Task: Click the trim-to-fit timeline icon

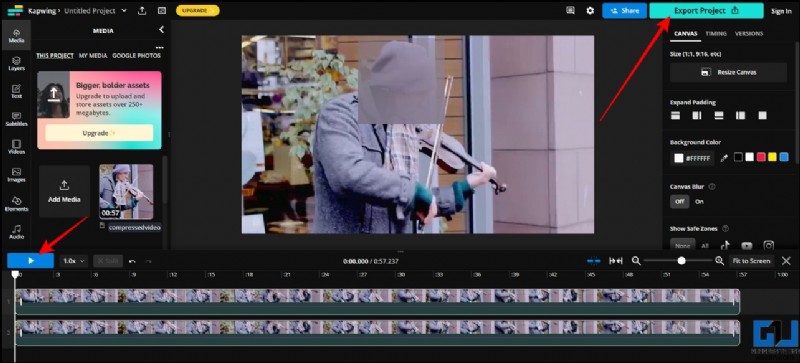Action: click(616, 260)
